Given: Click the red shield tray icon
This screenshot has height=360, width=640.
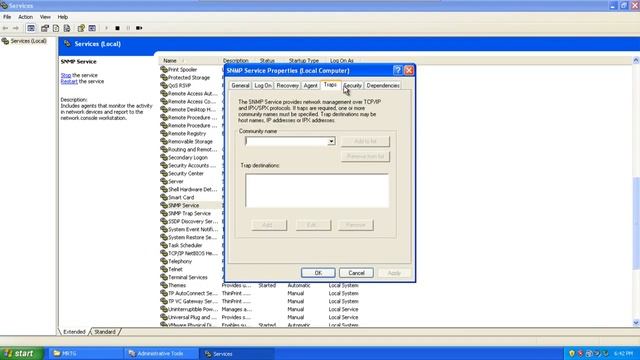Looking at the screenshot, I should click(x=580, y=353).
